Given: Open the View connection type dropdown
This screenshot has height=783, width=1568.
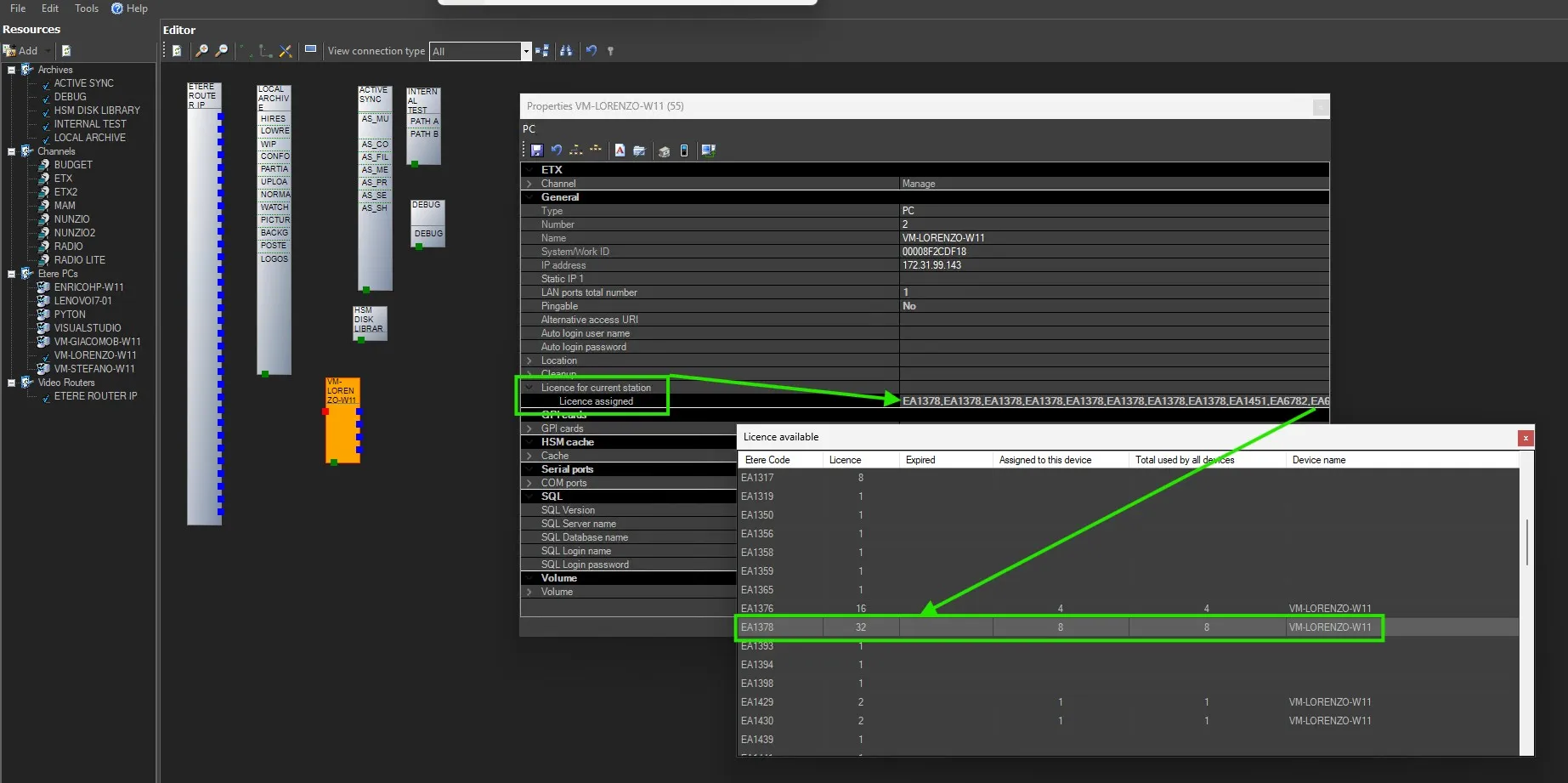Looking at the screenshot, I should [525, 52].
